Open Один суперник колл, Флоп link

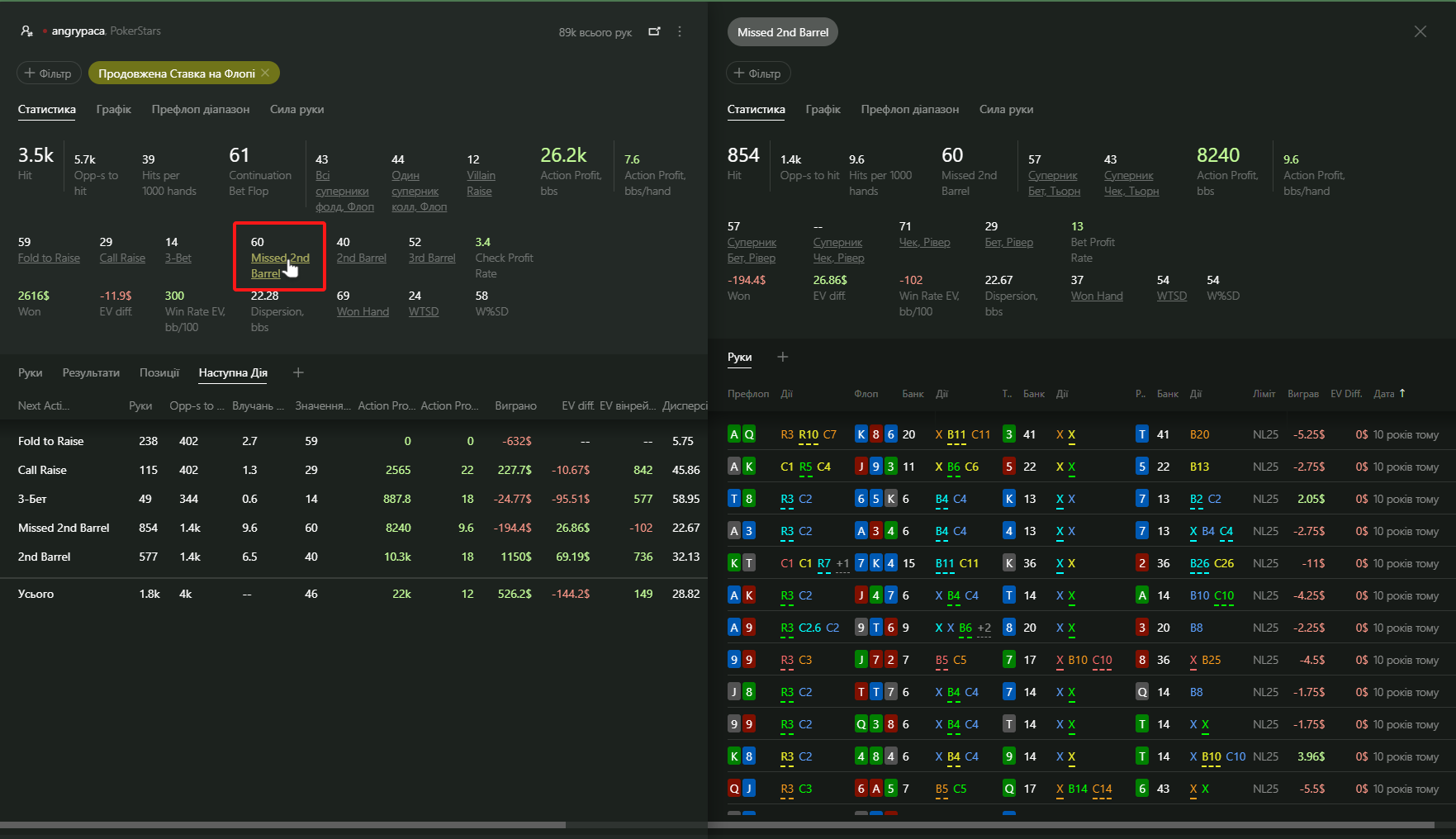419,191
